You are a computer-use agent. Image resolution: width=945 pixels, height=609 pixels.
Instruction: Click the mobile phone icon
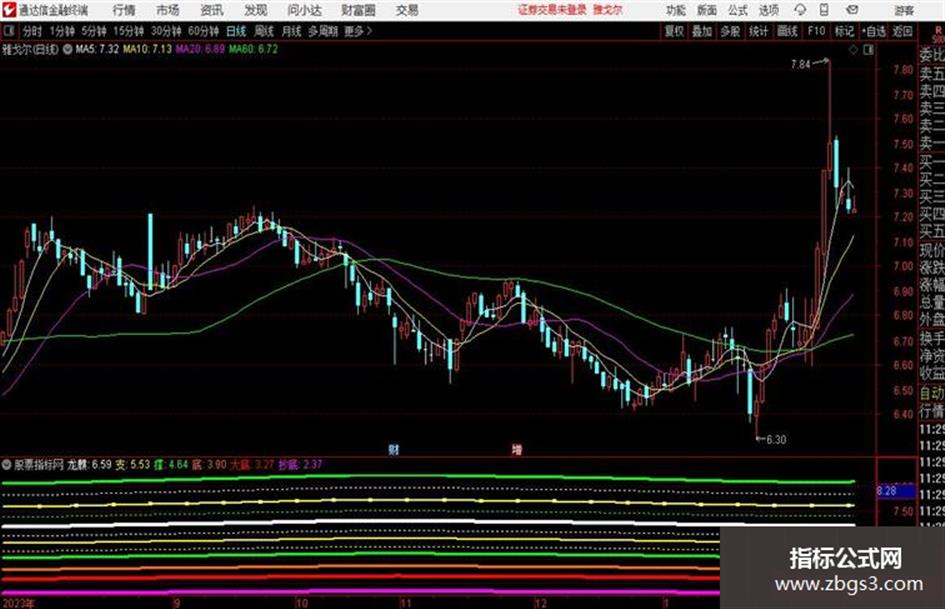[x=824, y=10]
